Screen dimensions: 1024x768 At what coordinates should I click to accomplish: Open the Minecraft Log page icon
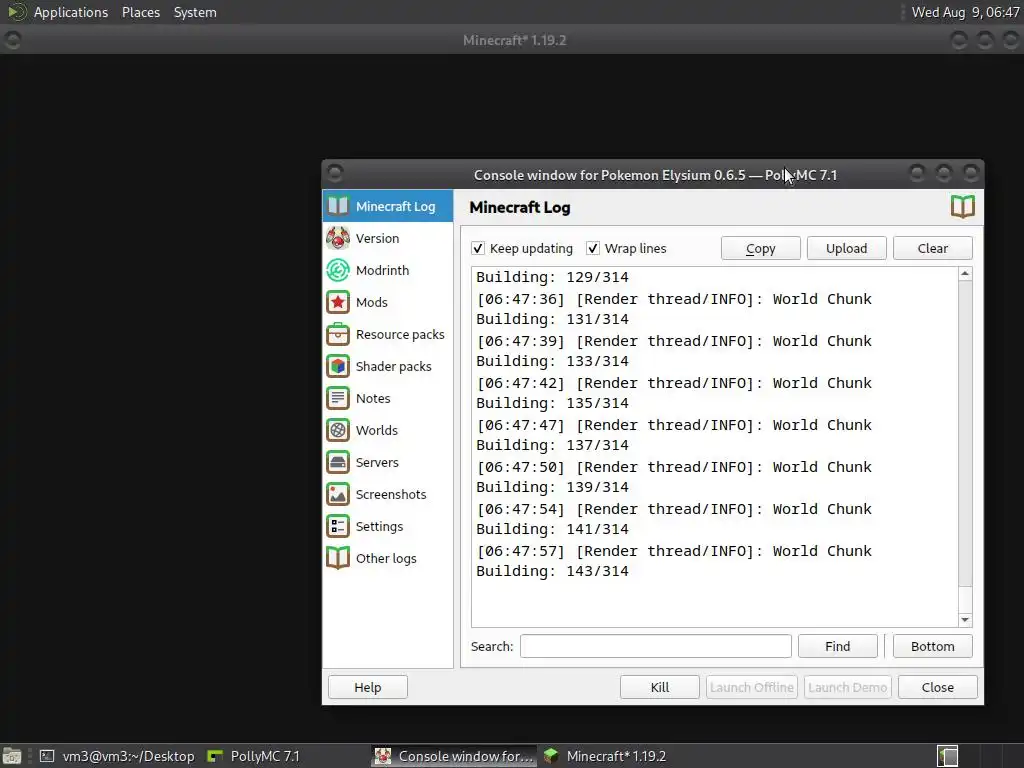click(338, 206)
